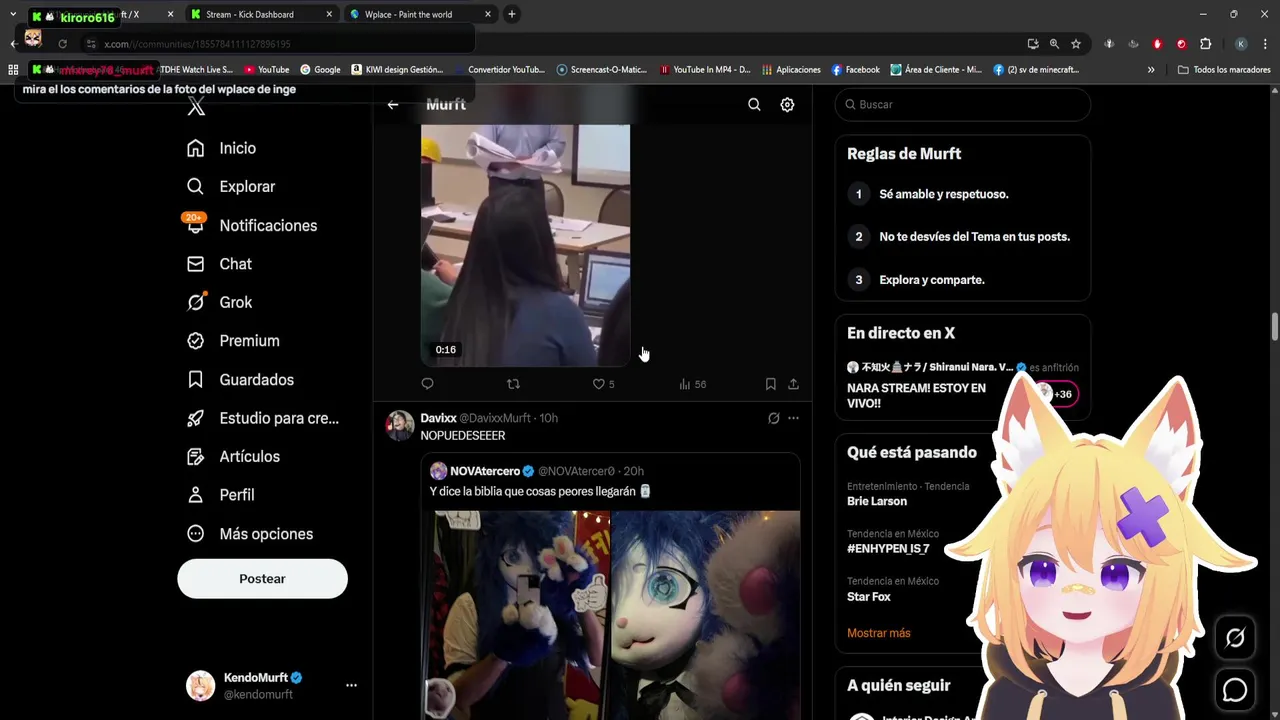This screenshot has height=720, width=1280.
Task: Reload the page
Action: click(62, 44)
